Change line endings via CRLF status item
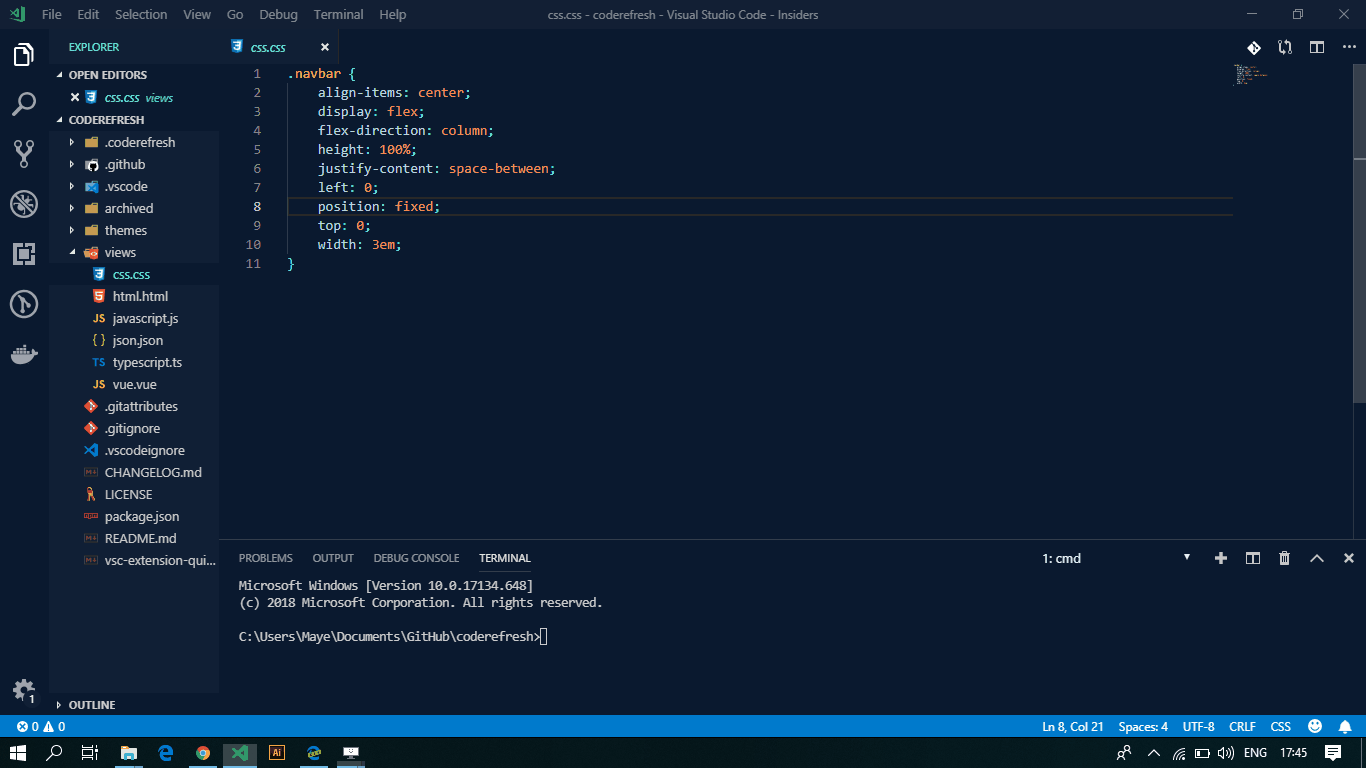 (1242, 727)
